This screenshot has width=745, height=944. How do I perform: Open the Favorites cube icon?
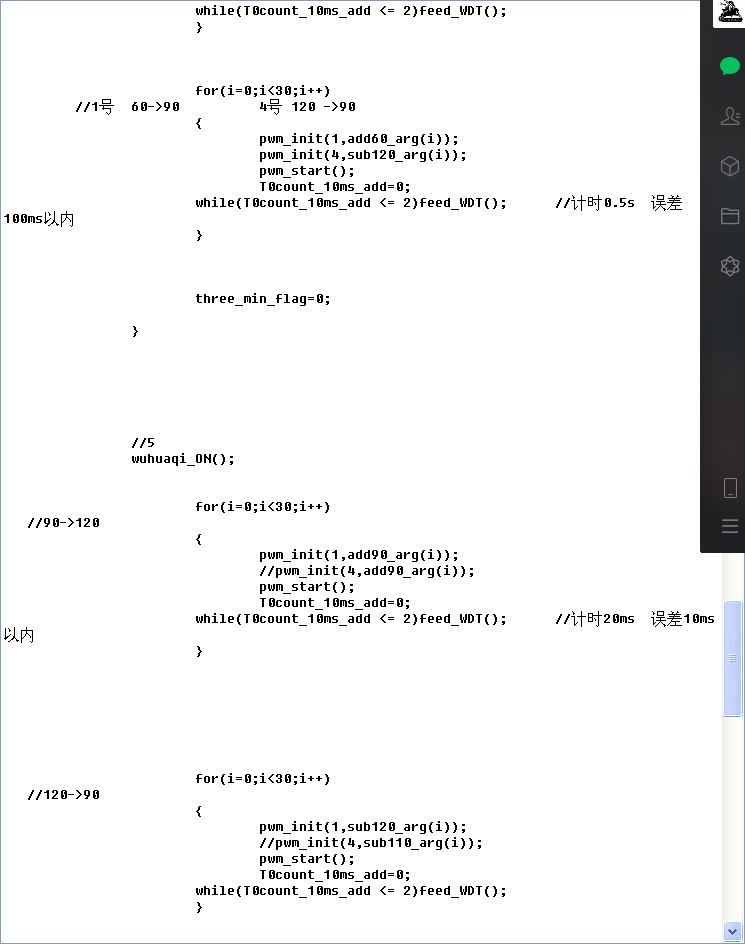(730, 166)
